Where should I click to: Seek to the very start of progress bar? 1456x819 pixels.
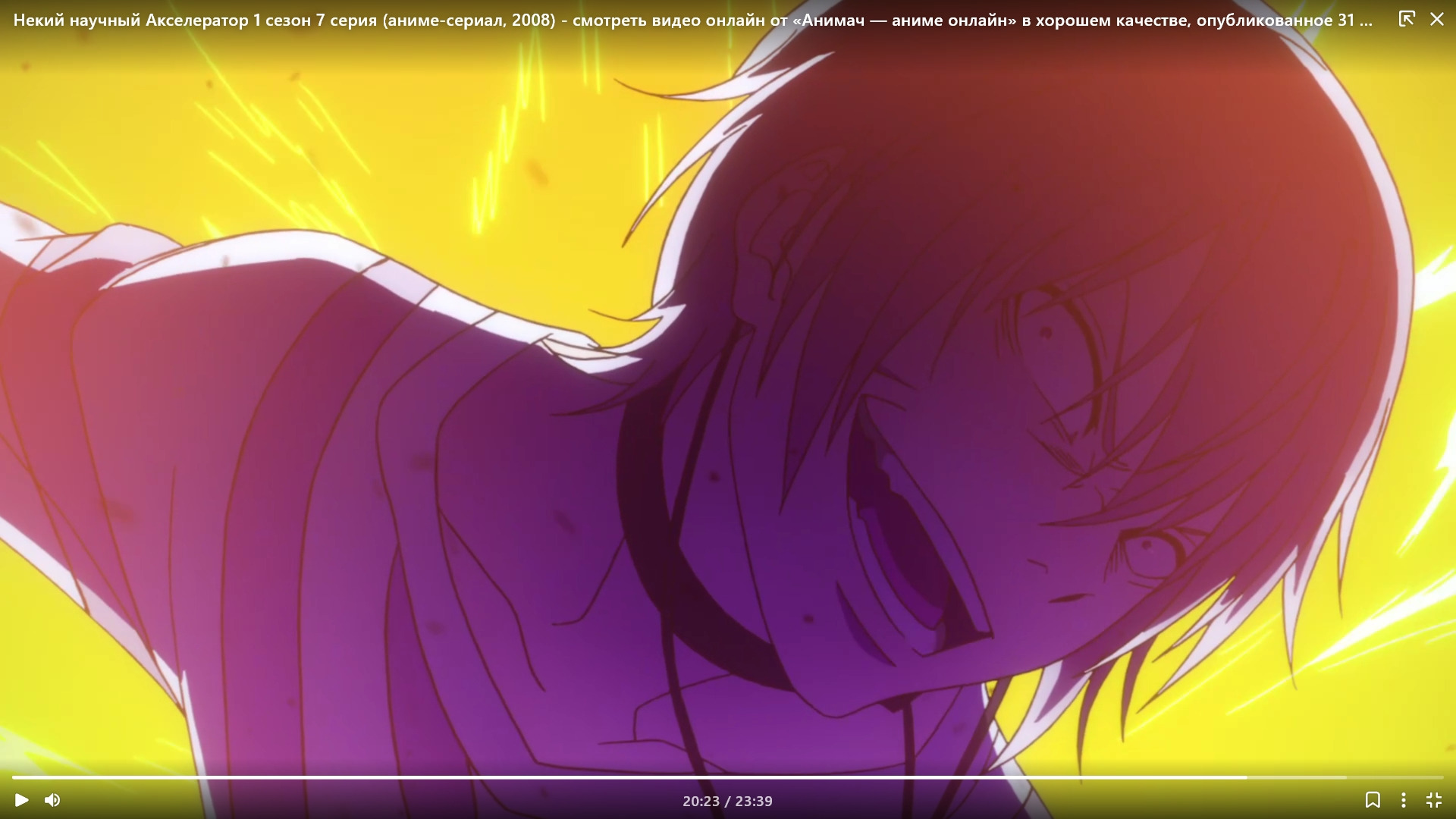tap(13, 777)
